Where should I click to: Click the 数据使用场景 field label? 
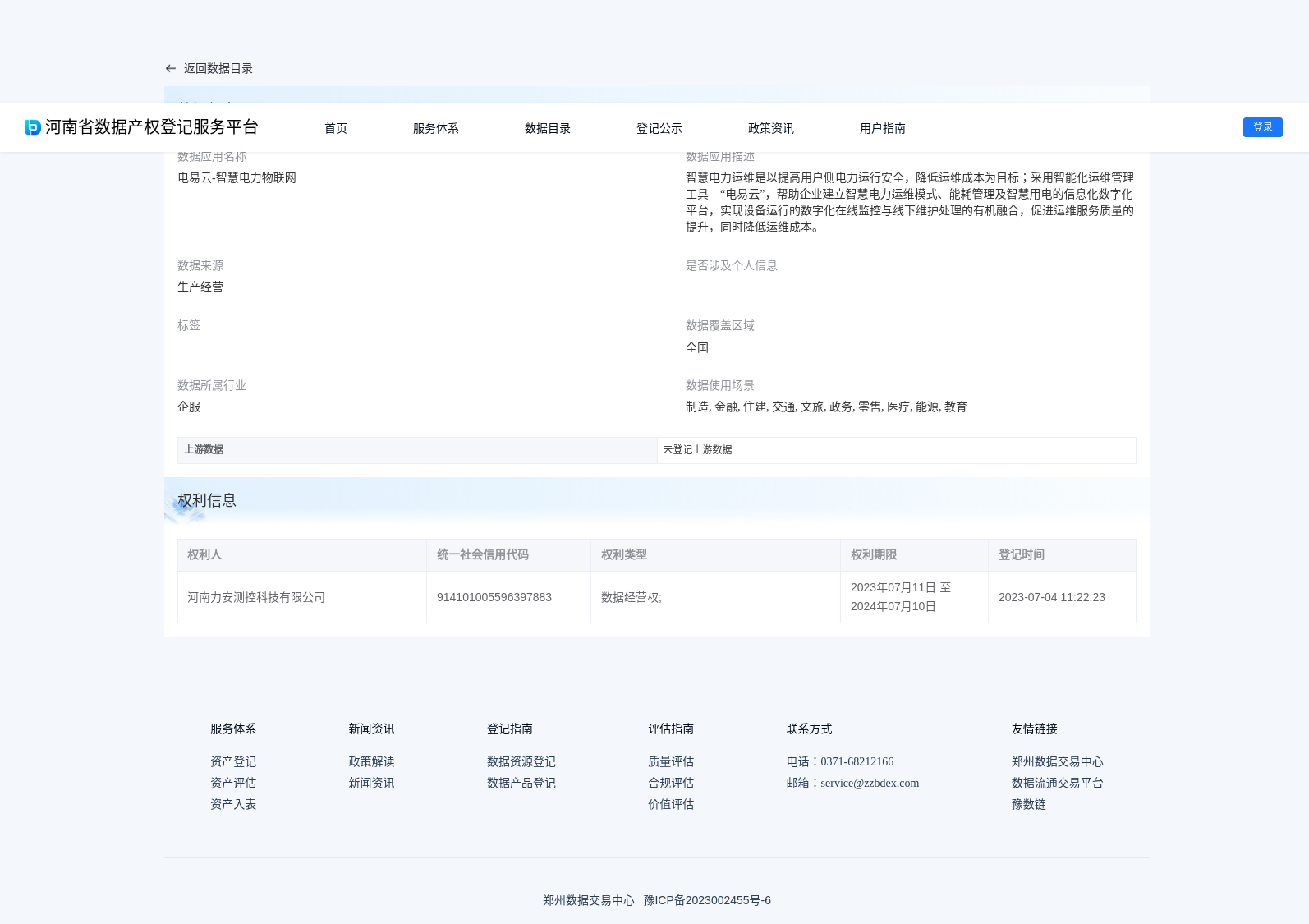pyautogui.click(x=720, y=385)
